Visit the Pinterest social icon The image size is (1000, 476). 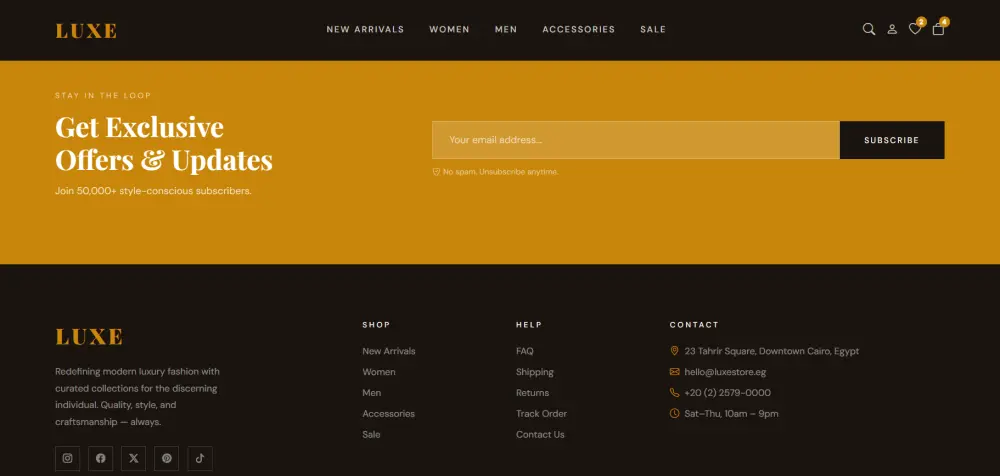click(x=166, y=458)
